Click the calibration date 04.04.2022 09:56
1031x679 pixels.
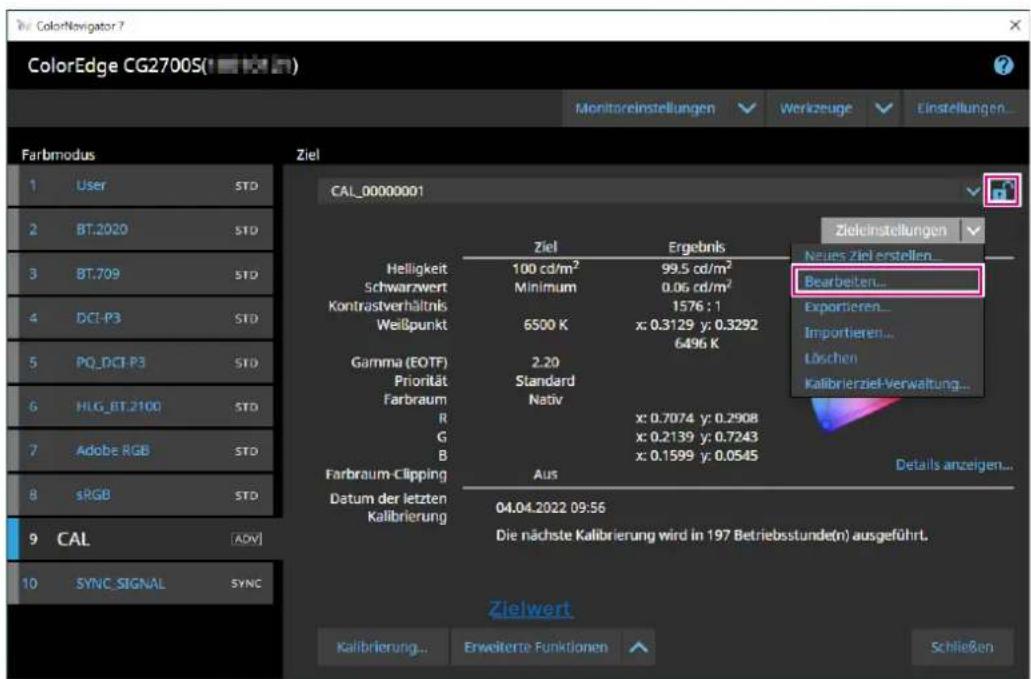coord(550,507)
